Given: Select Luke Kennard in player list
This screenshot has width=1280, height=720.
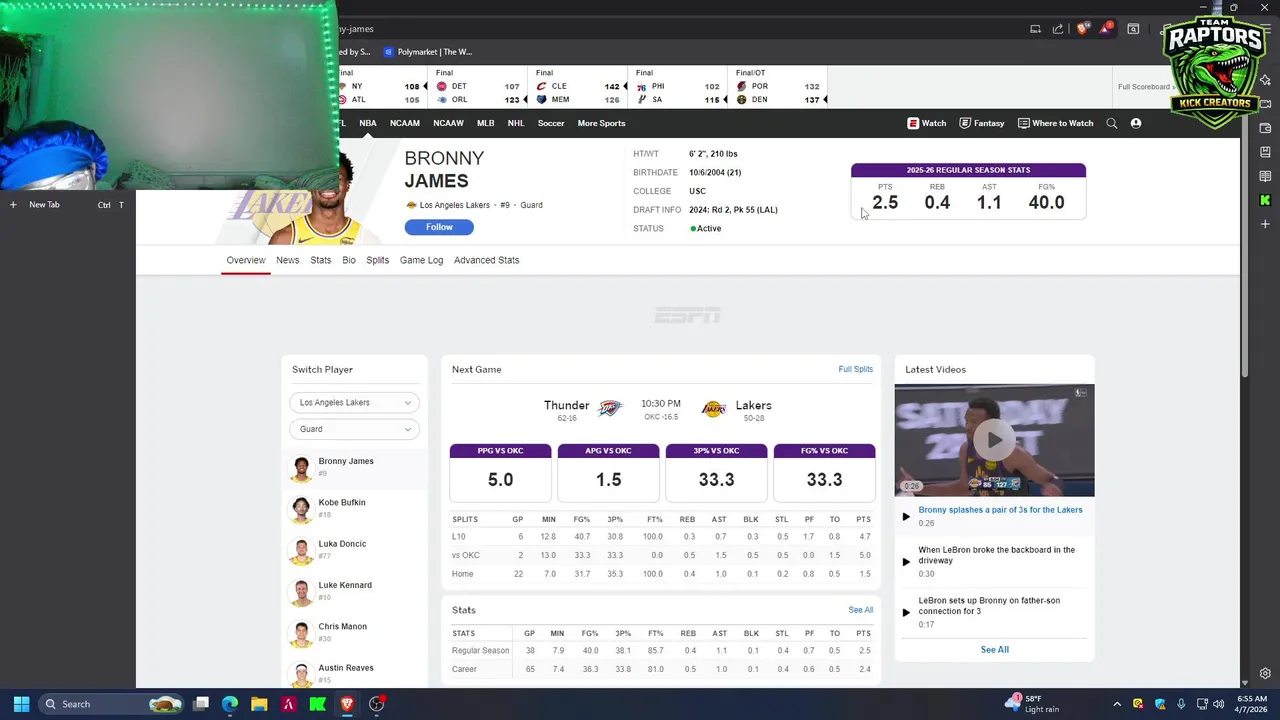Looking at the screenshot, I should 354,591.
